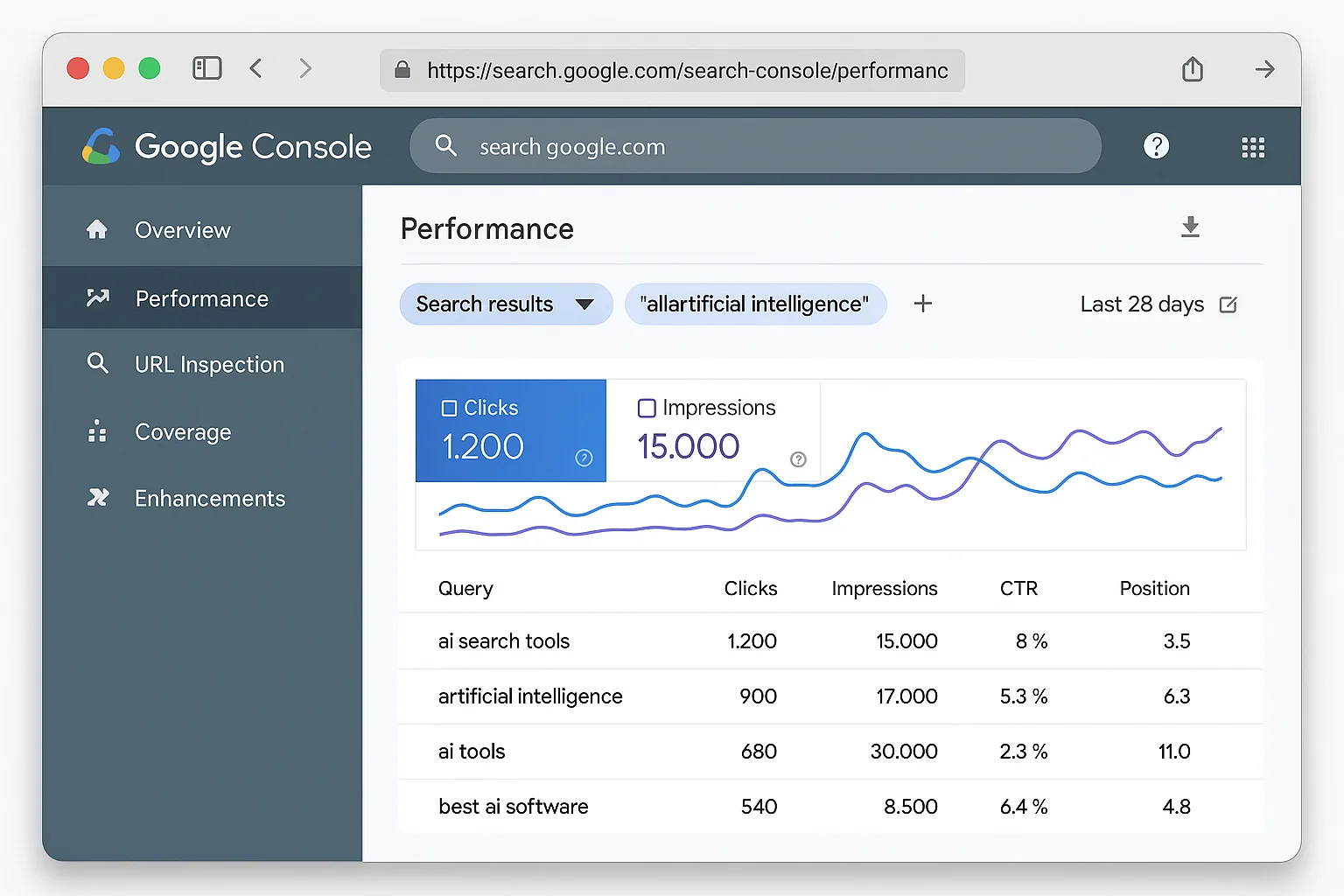Click the Coverage sidebar icon
The height and width of the screenshot is (896, 1344).
pyautogui.click(x=98, y=431)
